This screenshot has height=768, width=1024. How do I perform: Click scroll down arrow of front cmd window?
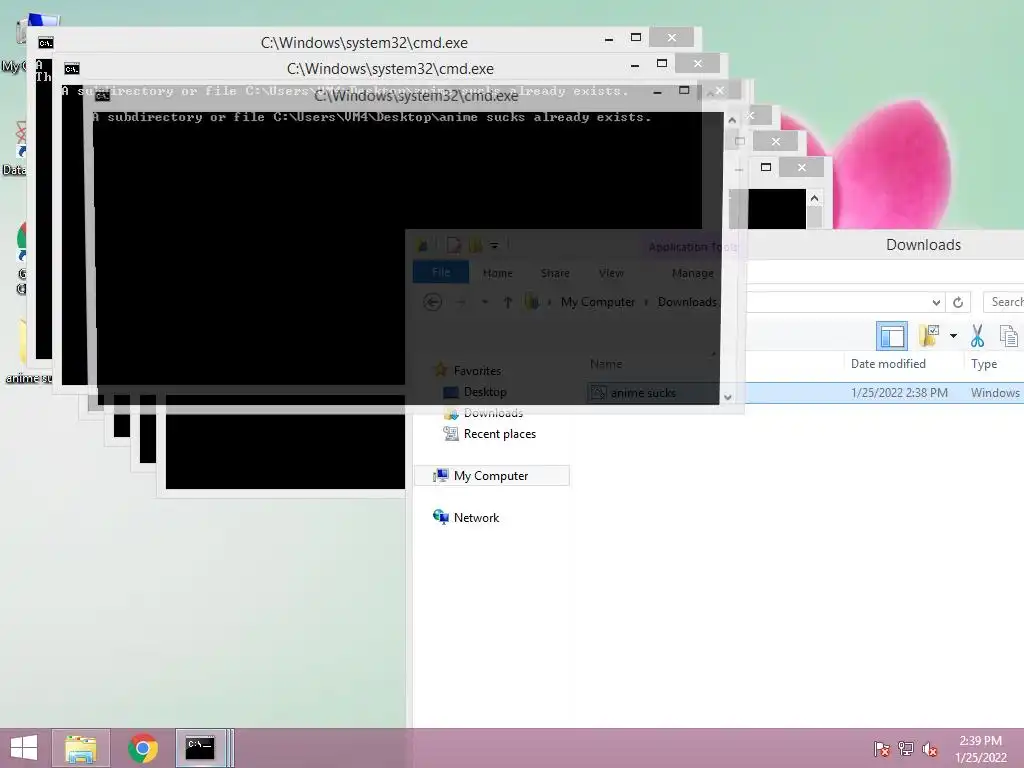[728, 397]
